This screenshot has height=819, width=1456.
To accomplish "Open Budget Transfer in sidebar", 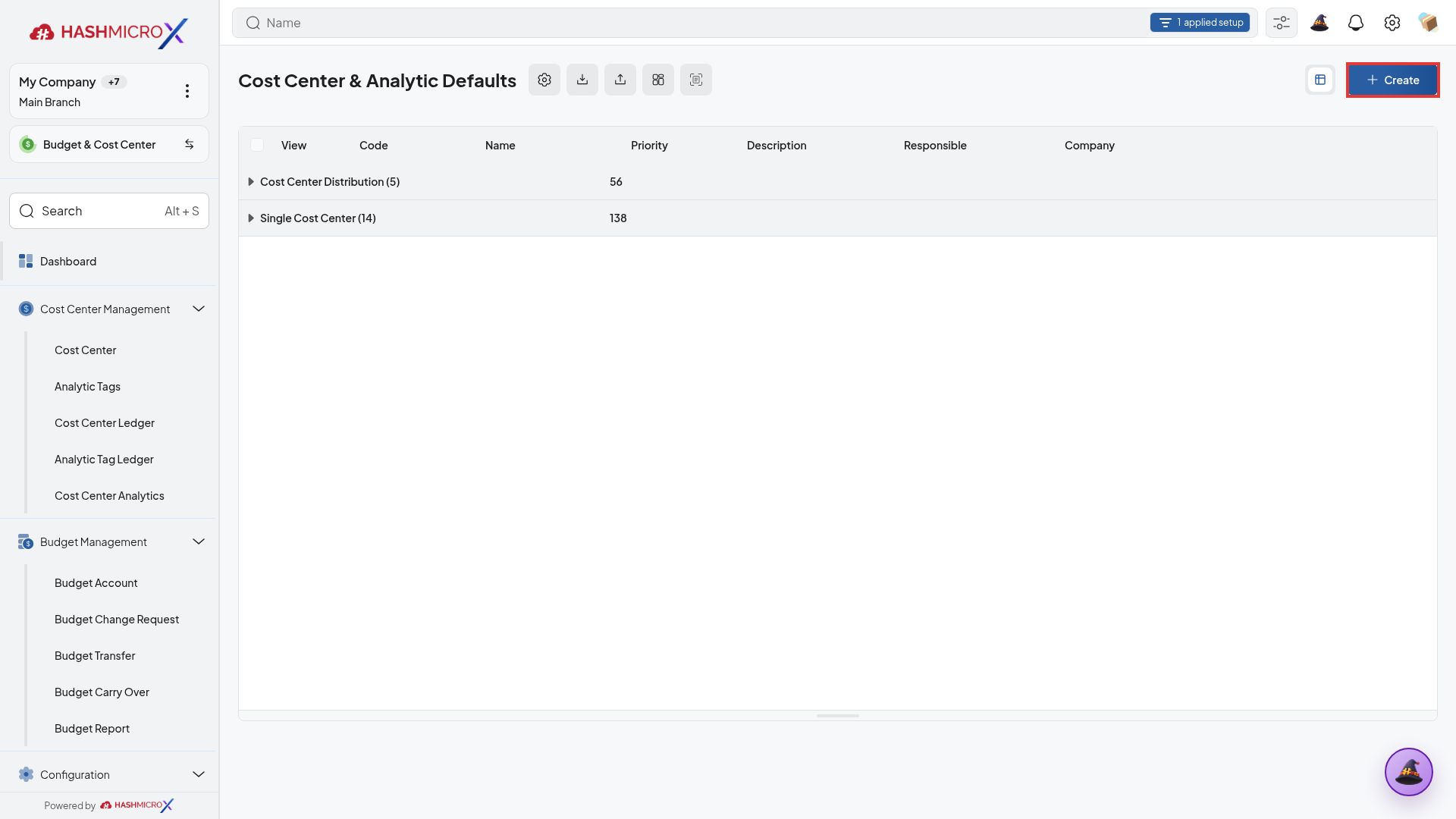I will click(95, 656).
